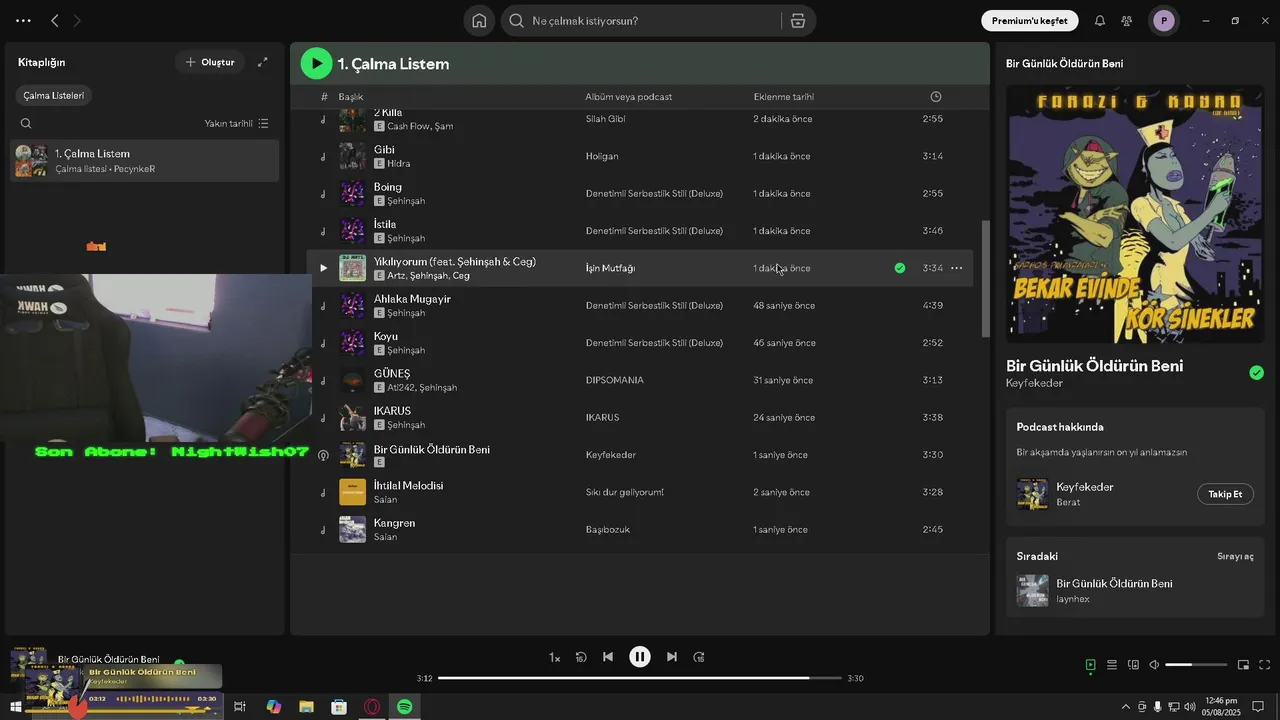Toggle the saved checkmark in now-playing panel
The width and height of the screenshot is (1280, 720).
coord(1256,373)
